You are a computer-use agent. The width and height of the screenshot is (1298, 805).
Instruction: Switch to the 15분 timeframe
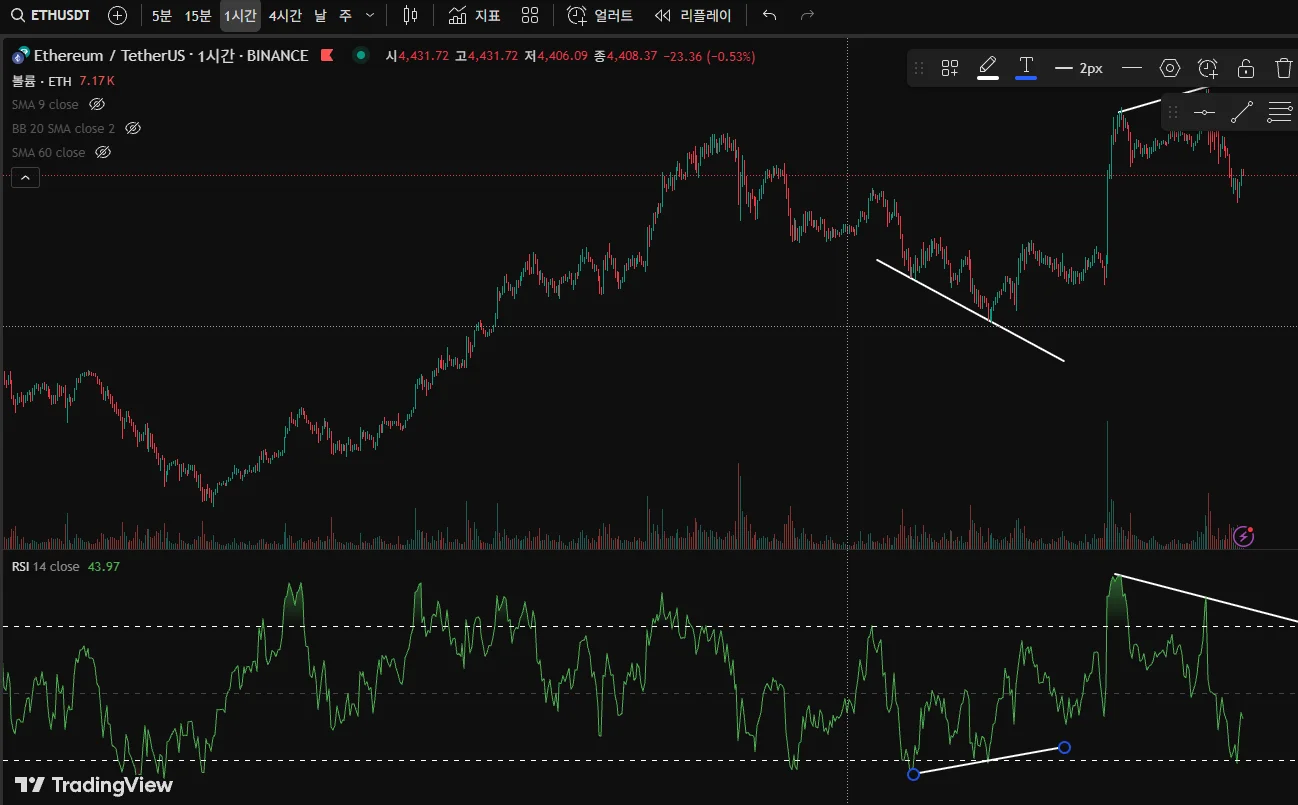(198, 16)
